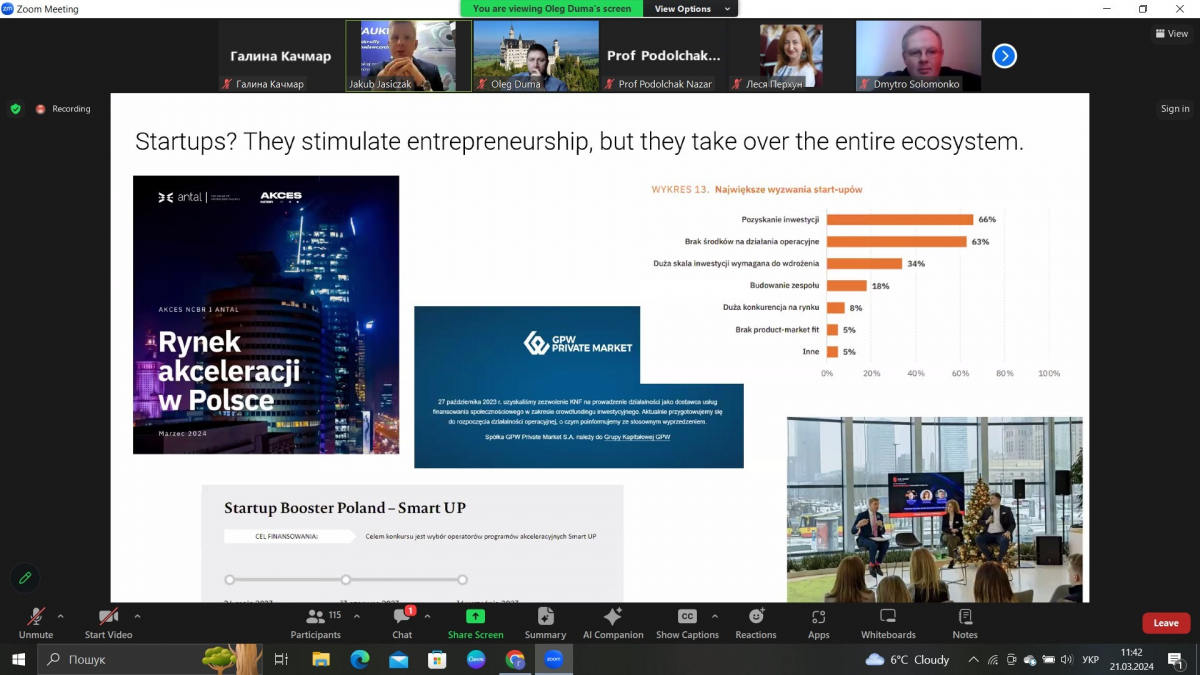The width and height of the screenshot is (1200, 675).
Task: Start Video using the camera icon
Action: click(x=108, y=617)
